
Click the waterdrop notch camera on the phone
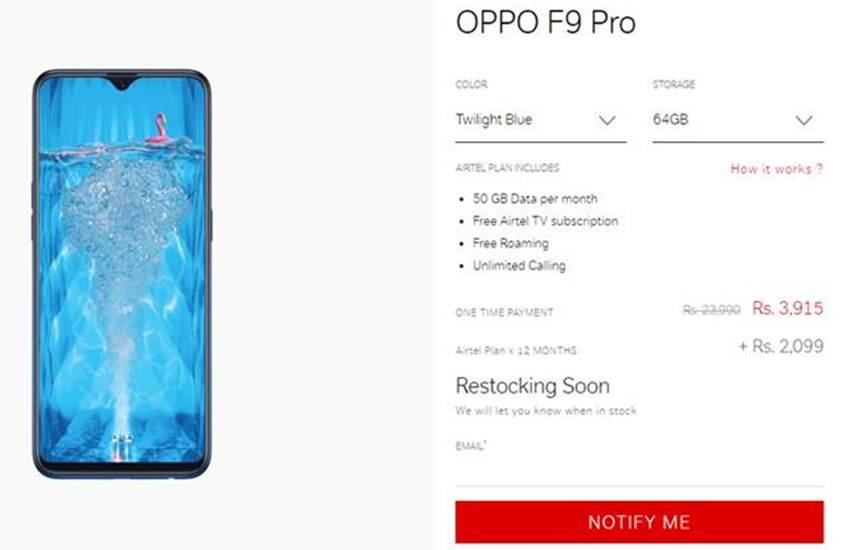122,84
